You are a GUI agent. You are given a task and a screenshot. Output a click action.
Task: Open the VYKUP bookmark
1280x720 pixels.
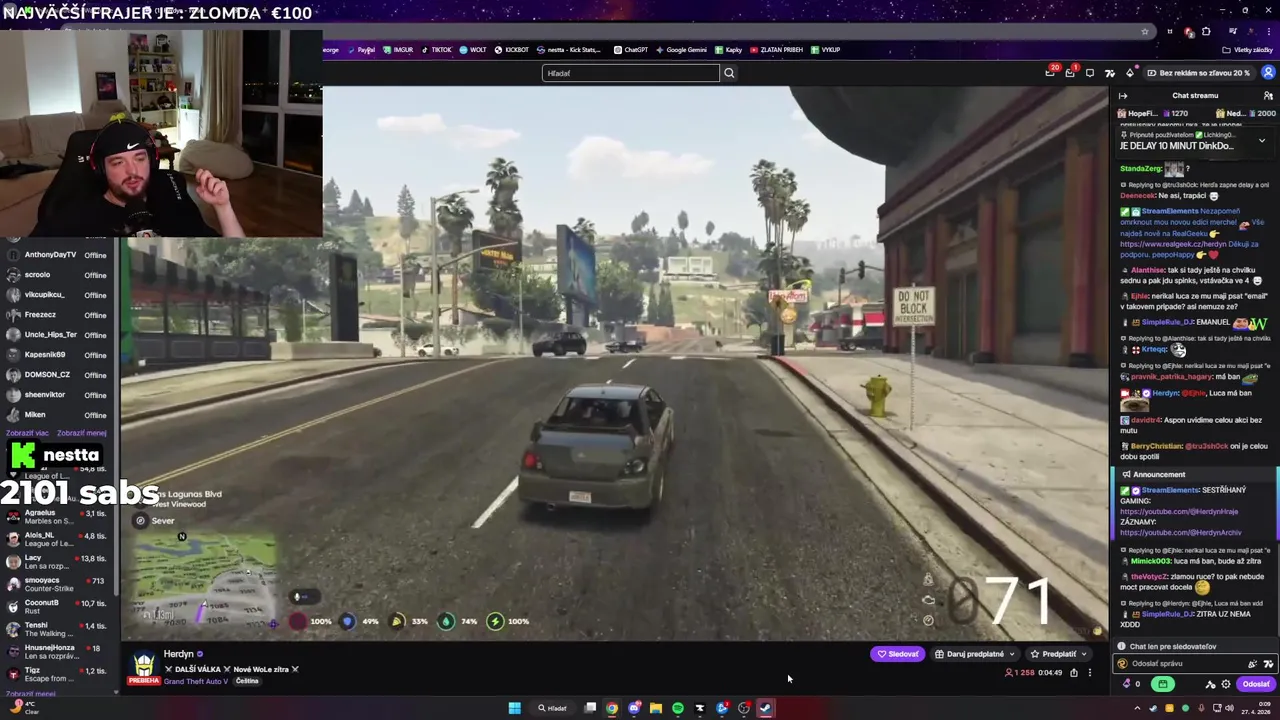coord(826,50)
